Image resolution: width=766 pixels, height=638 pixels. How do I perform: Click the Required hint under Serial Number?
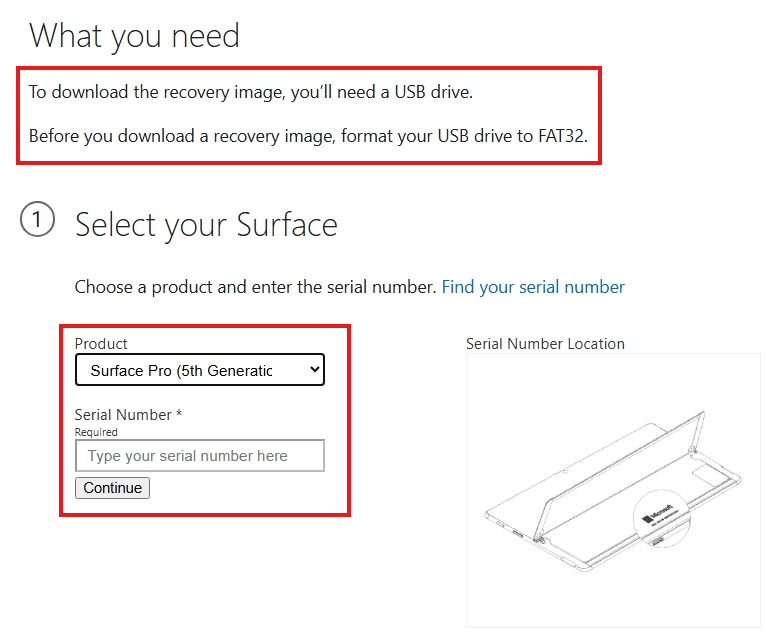click(96, 432)
